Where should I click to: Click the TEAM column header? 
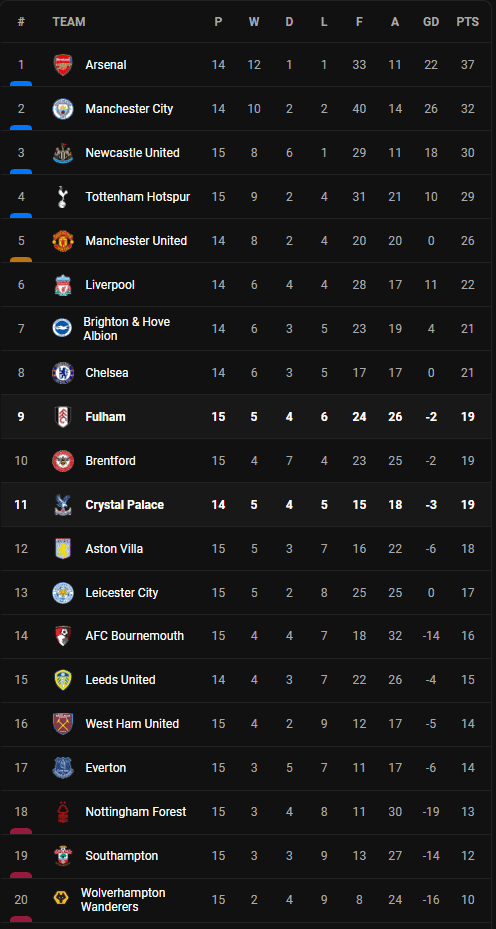pos(69,22)
